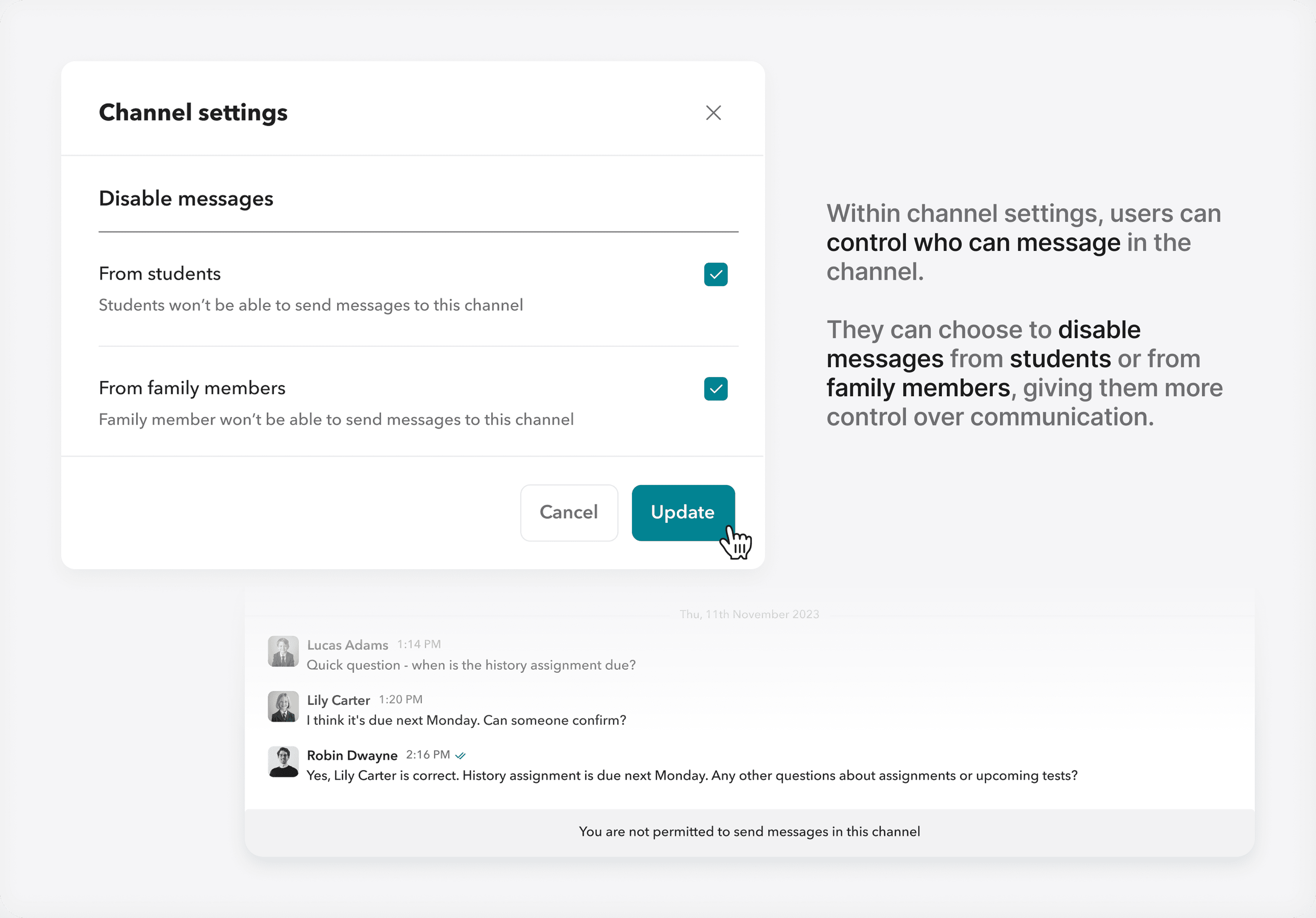Image resolution: width=1316 pixels, height=918 pixels.
Task: Click the read-receipt checkmark icon
Action: pyautogui.click(x=460, y=756)
